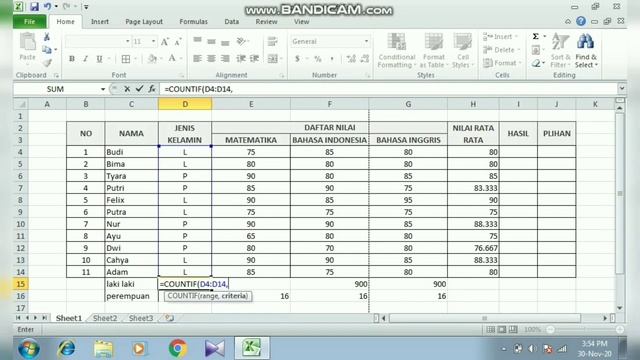Click the Decrease Font Size icon
The image size is (640, 360).
[178, 42]
